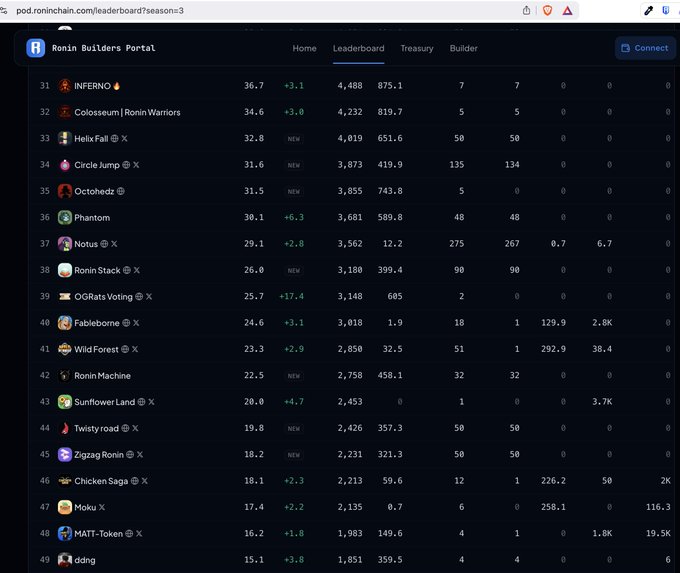Open Notus website globe icon
Image resolution: width=680 pixels, height=573 pixels.
pos(104,244)
